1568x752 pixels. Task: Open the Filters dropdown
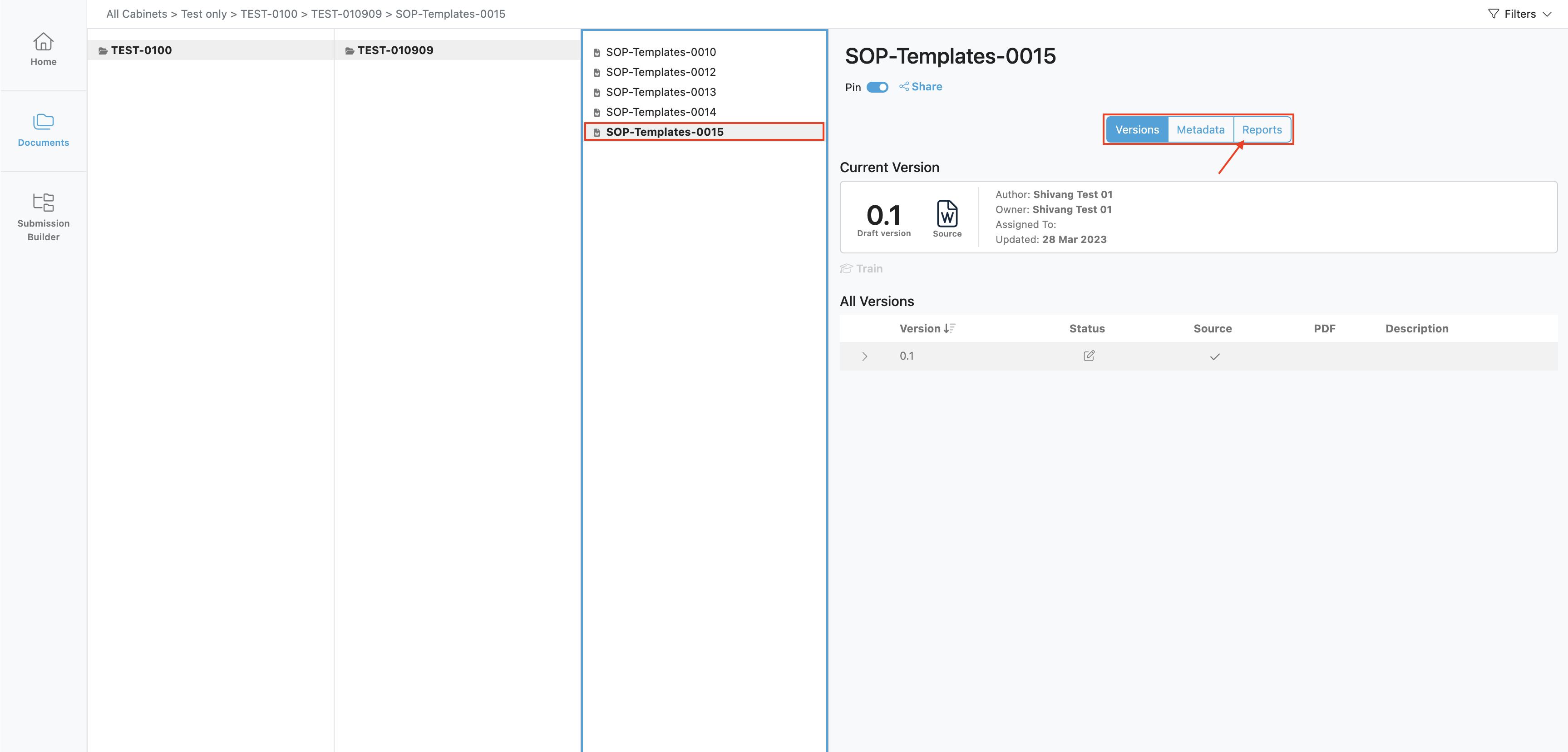(x=1519, y=13)
